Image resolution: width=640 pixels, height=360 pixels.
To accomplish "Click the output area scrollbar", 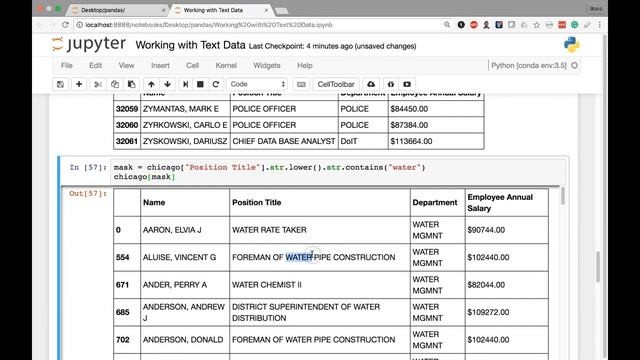I will (563, 197).
